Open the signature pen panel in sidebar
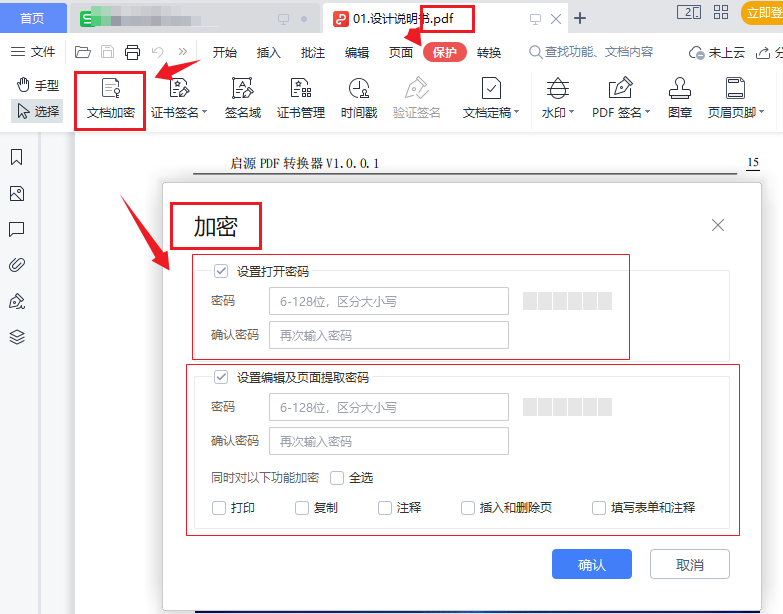Screen dimensions: 783x614 pyautogui.click(x=16, y=301)
